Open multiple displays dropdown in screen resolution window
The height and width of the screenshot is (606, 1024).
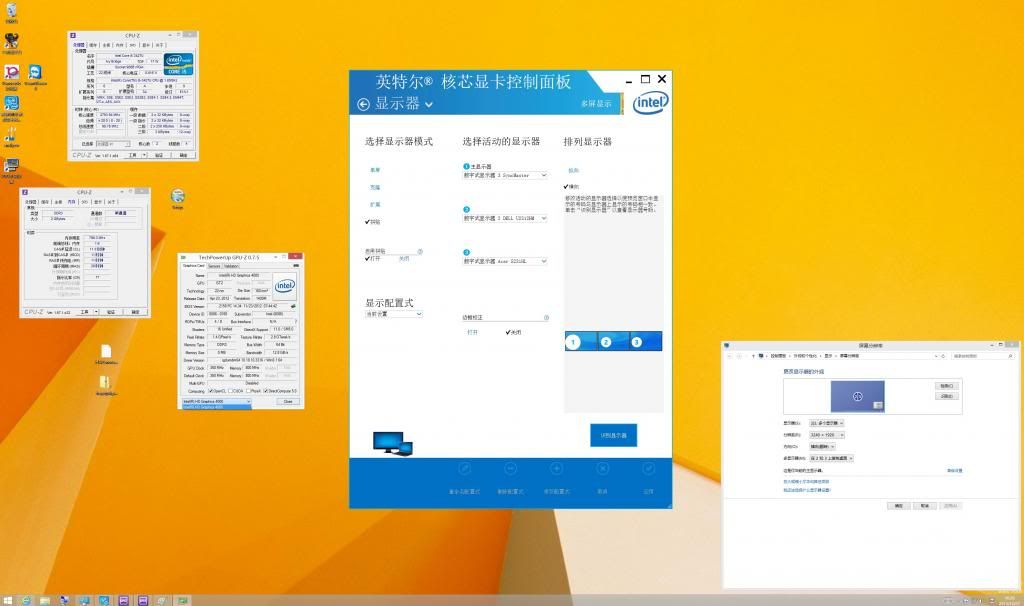coord(831,458)
